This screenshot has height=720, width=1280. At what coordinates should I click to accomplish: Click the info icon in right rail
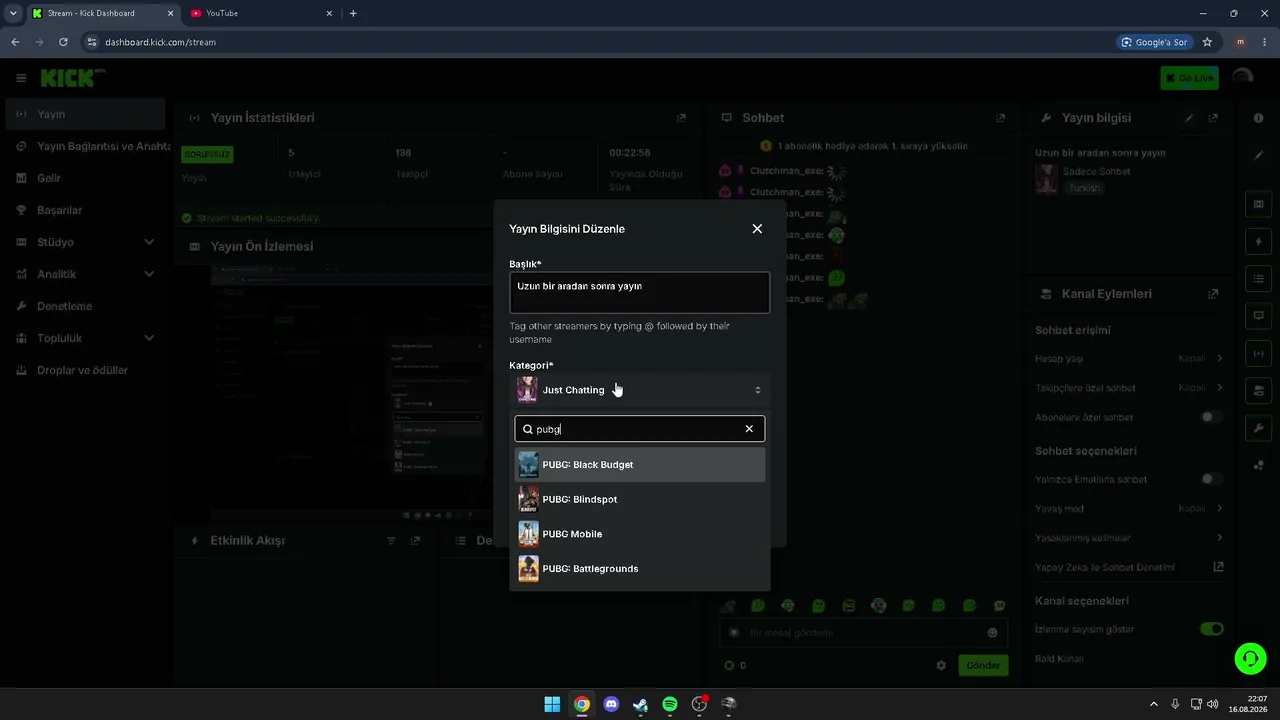tap(1258, 118)
